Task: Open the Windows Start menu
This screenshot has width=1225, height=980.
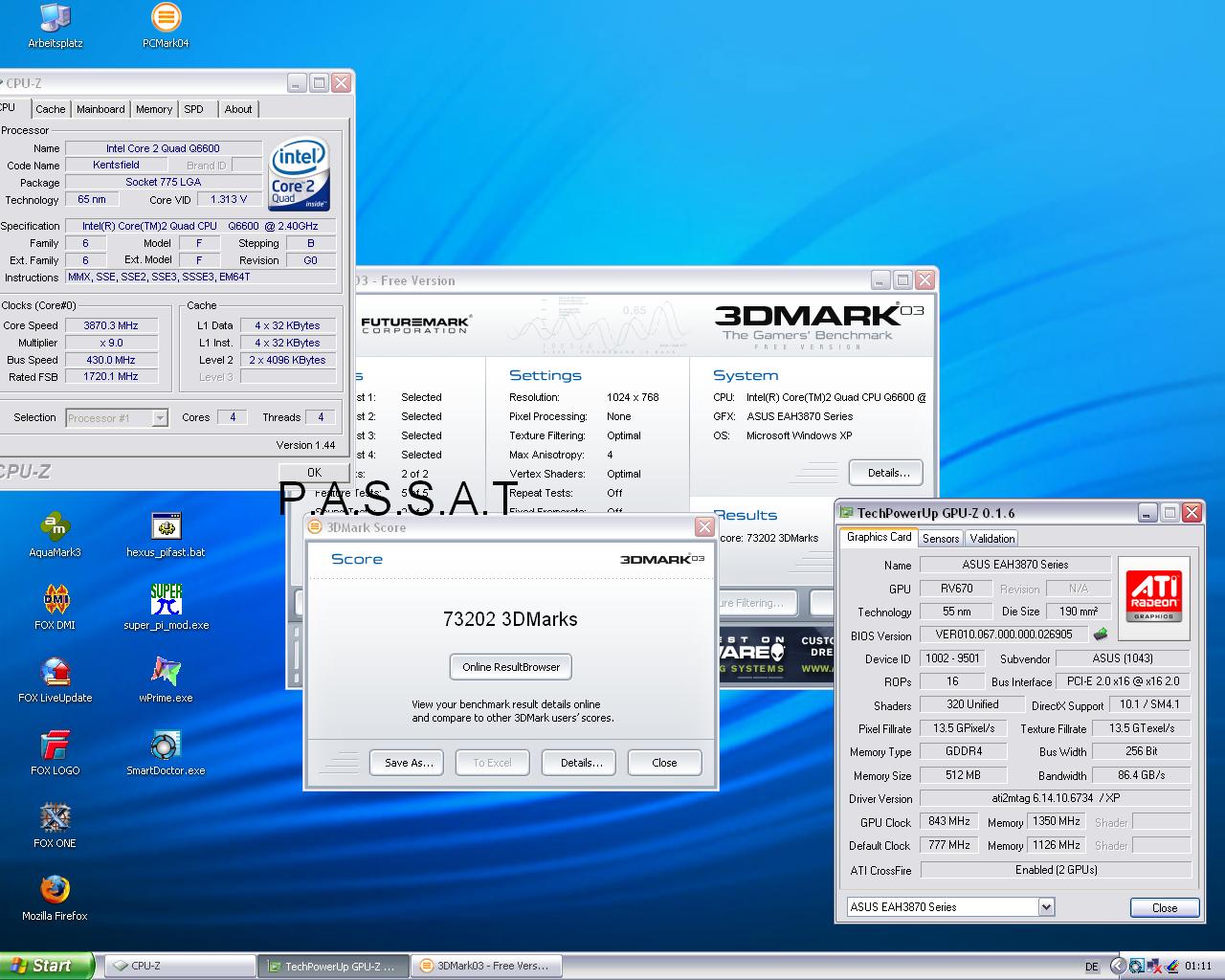Action: [x=48, y=966]
